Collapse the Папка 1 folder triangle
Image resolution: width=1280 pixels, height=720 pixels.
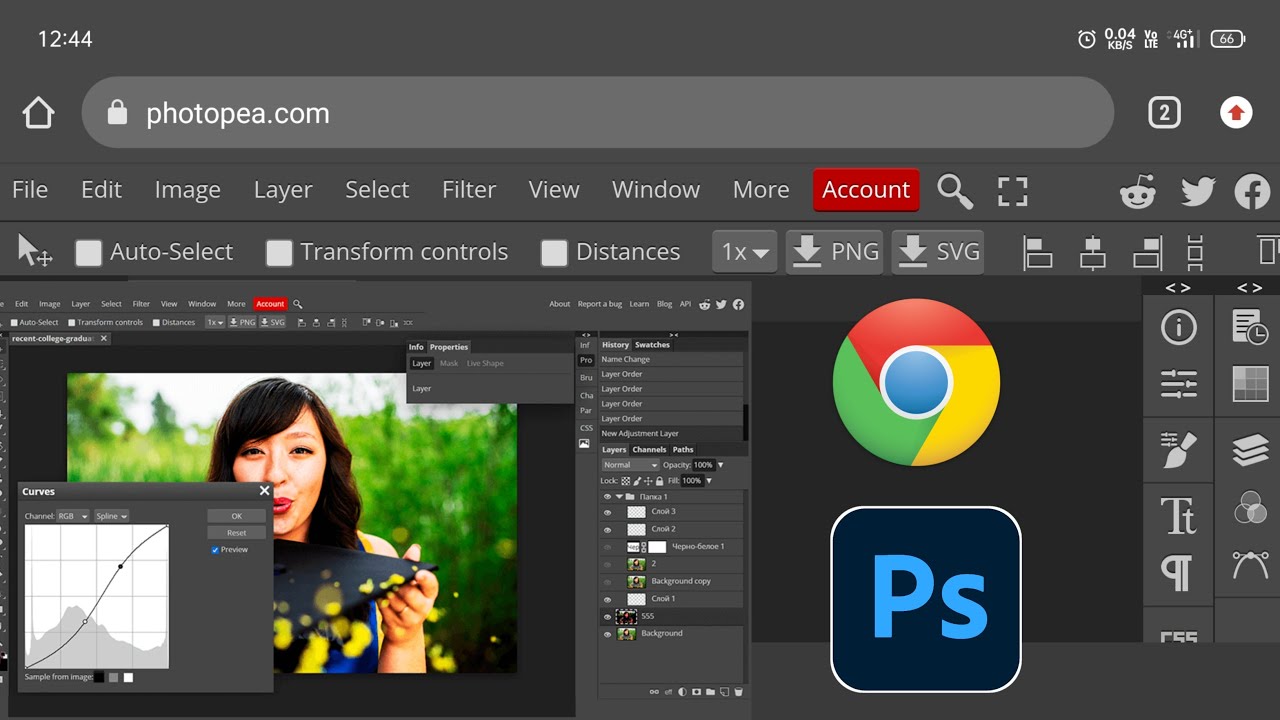[619, 497]
